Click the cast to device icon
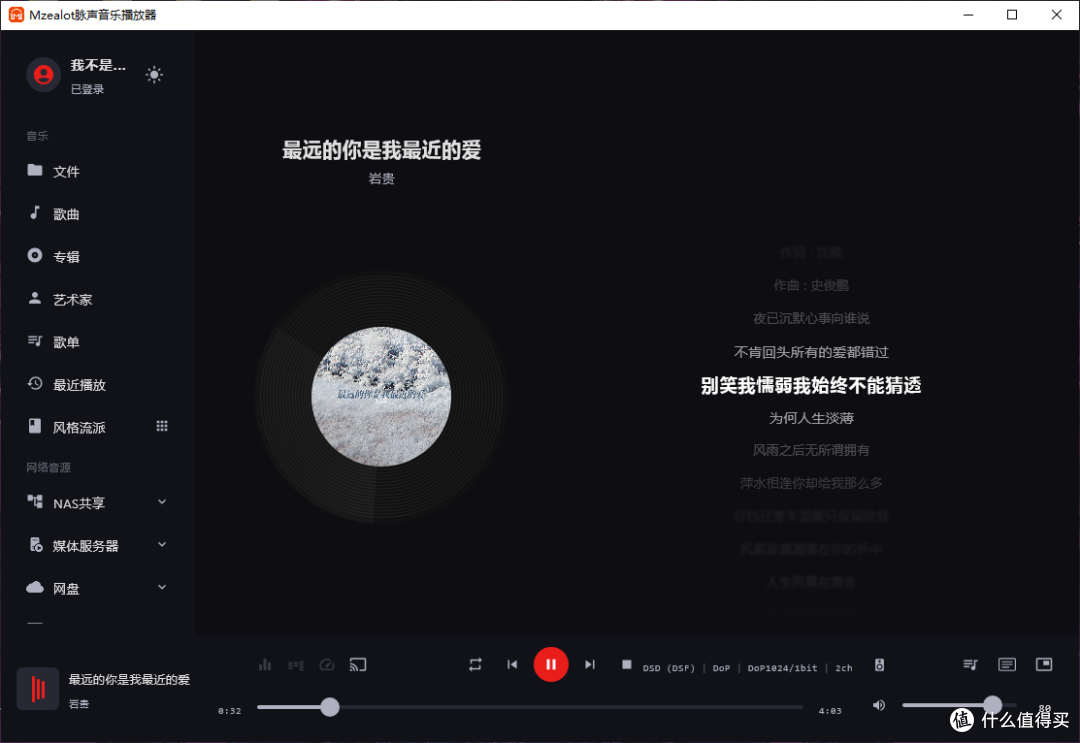The image size is (1080, 743). [358, 664]
